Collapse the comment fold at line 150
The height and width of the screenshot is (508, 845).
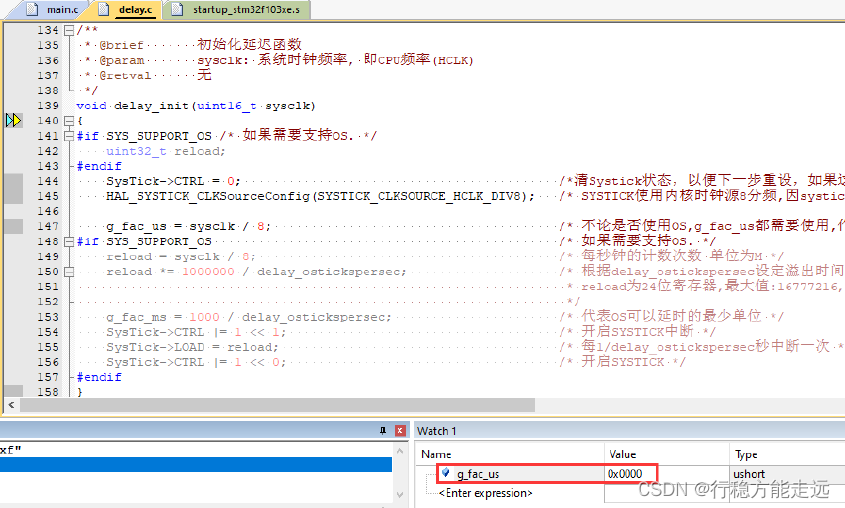(x=68, y=272)
